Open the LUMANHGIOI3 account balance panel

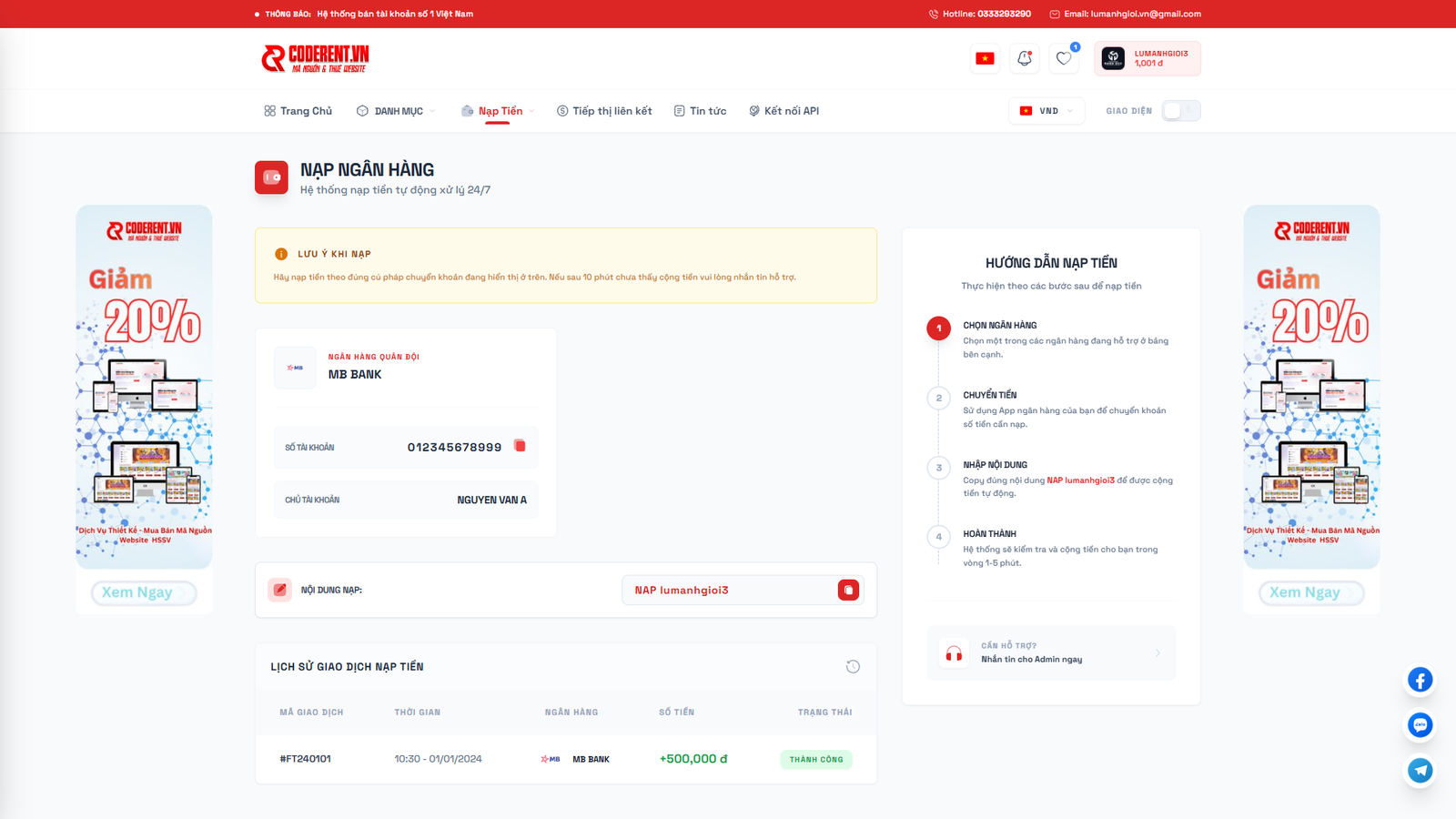coord(1148,57)
